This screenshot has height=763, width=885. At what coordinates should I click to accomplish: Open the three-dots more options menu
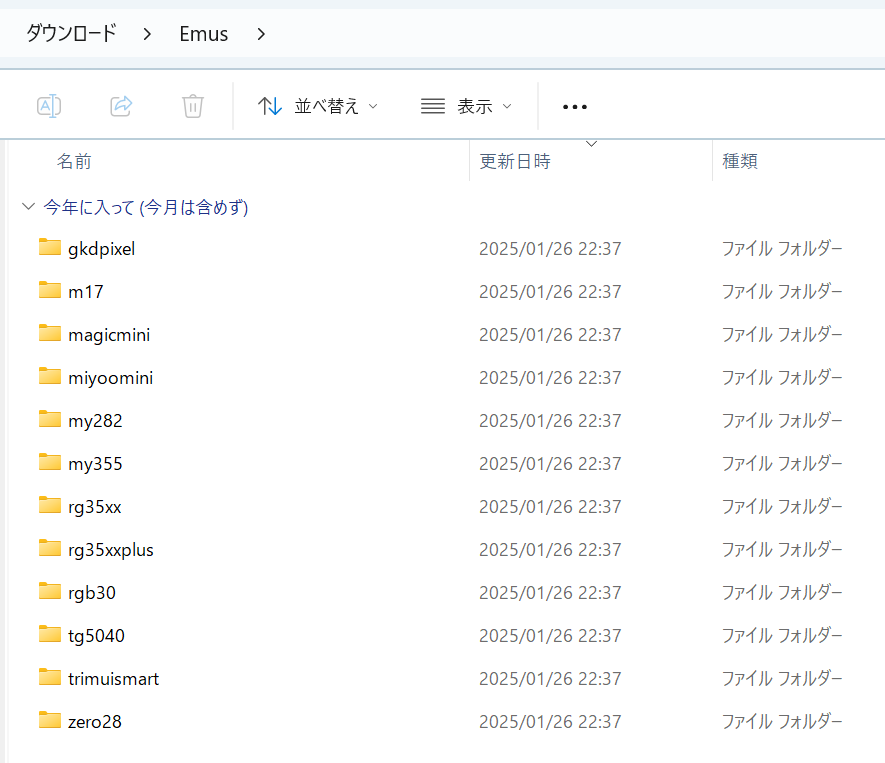[x=575, y=107]
